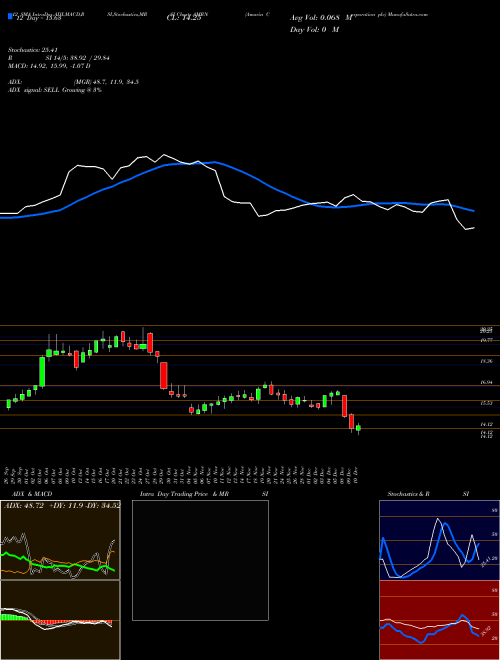Select the 'Stochastics: 25.41' reading
500x660 pixels.
click(x=31, y=50)
